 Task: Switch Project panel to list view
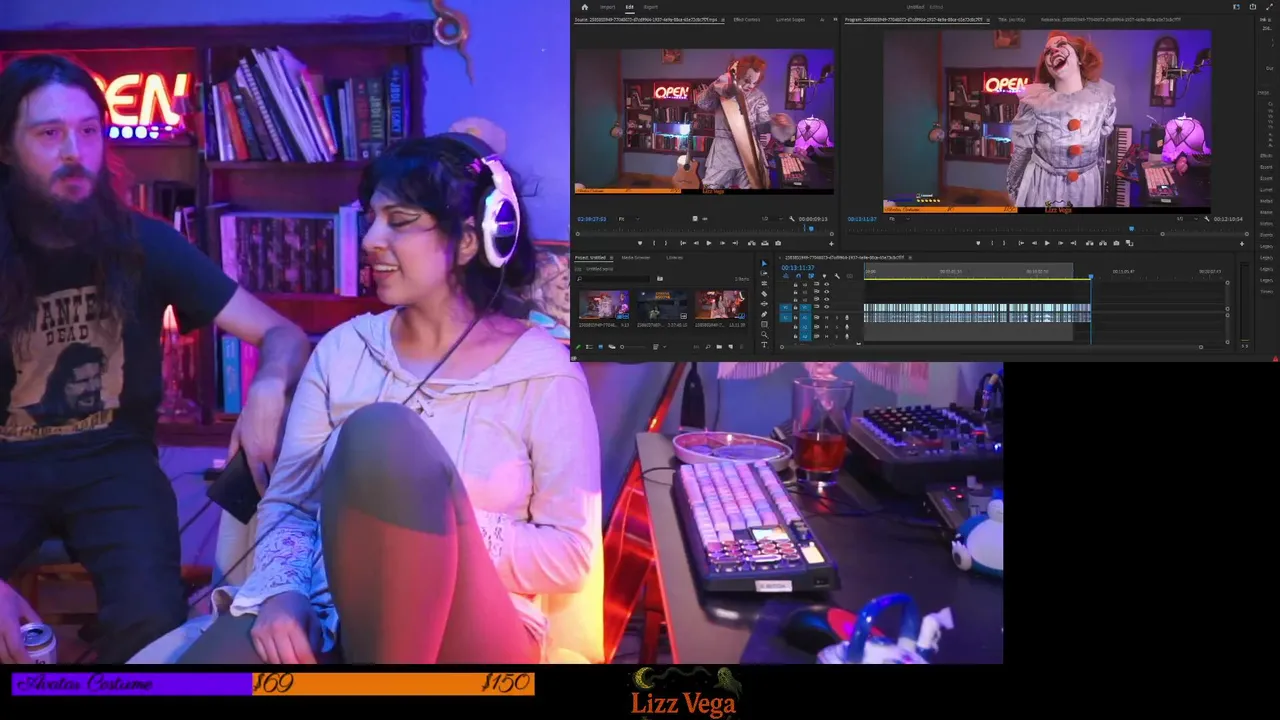coord(589,347)
